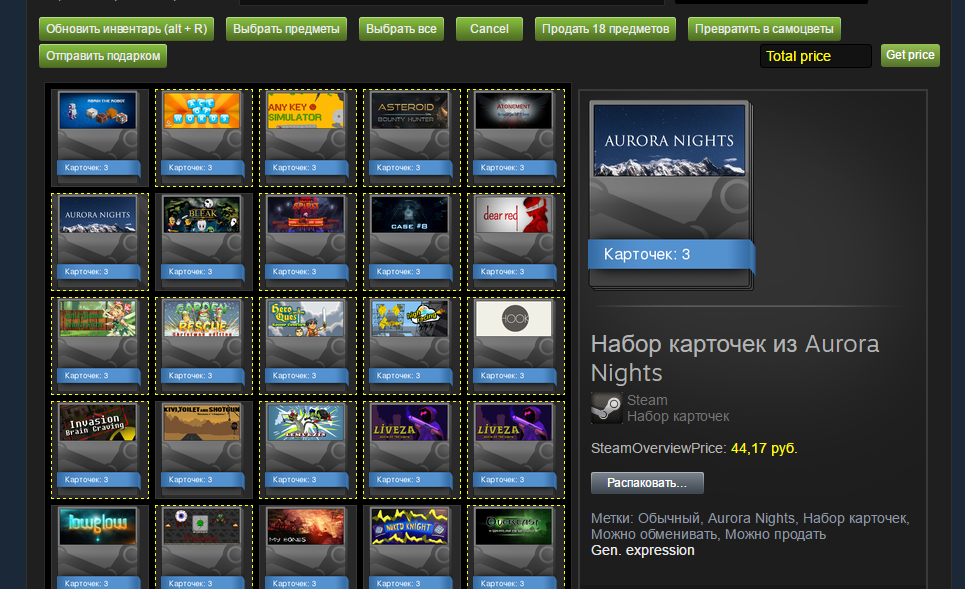Click the Steam logo icon in item details
This screenshot has width=965, height=589.
(607, 408)
